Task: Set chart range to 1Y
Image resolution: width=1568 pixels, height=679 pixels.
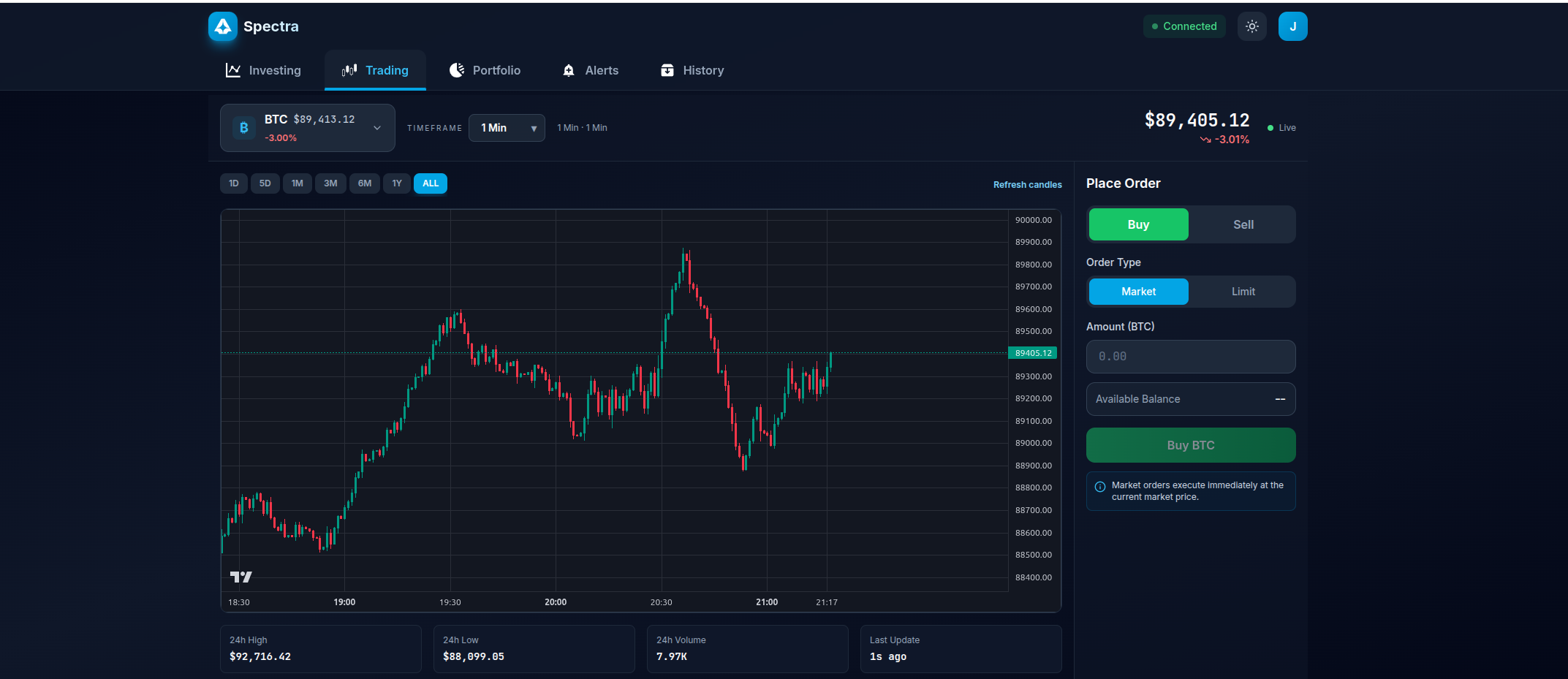Action: click(x=397, y=183)
